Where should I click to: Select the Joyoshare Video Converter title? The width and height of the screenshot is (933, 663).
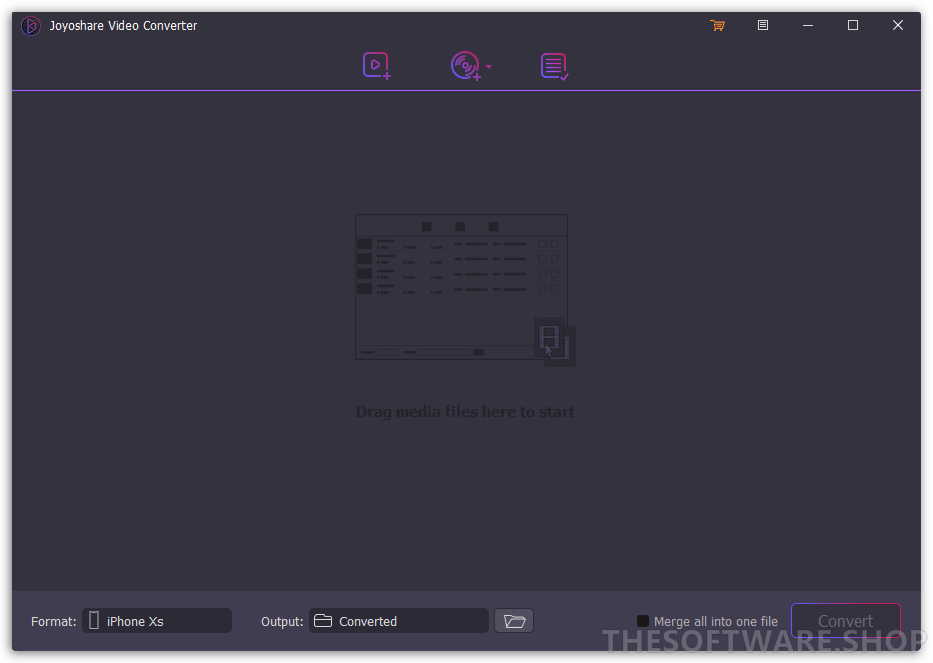123,25
